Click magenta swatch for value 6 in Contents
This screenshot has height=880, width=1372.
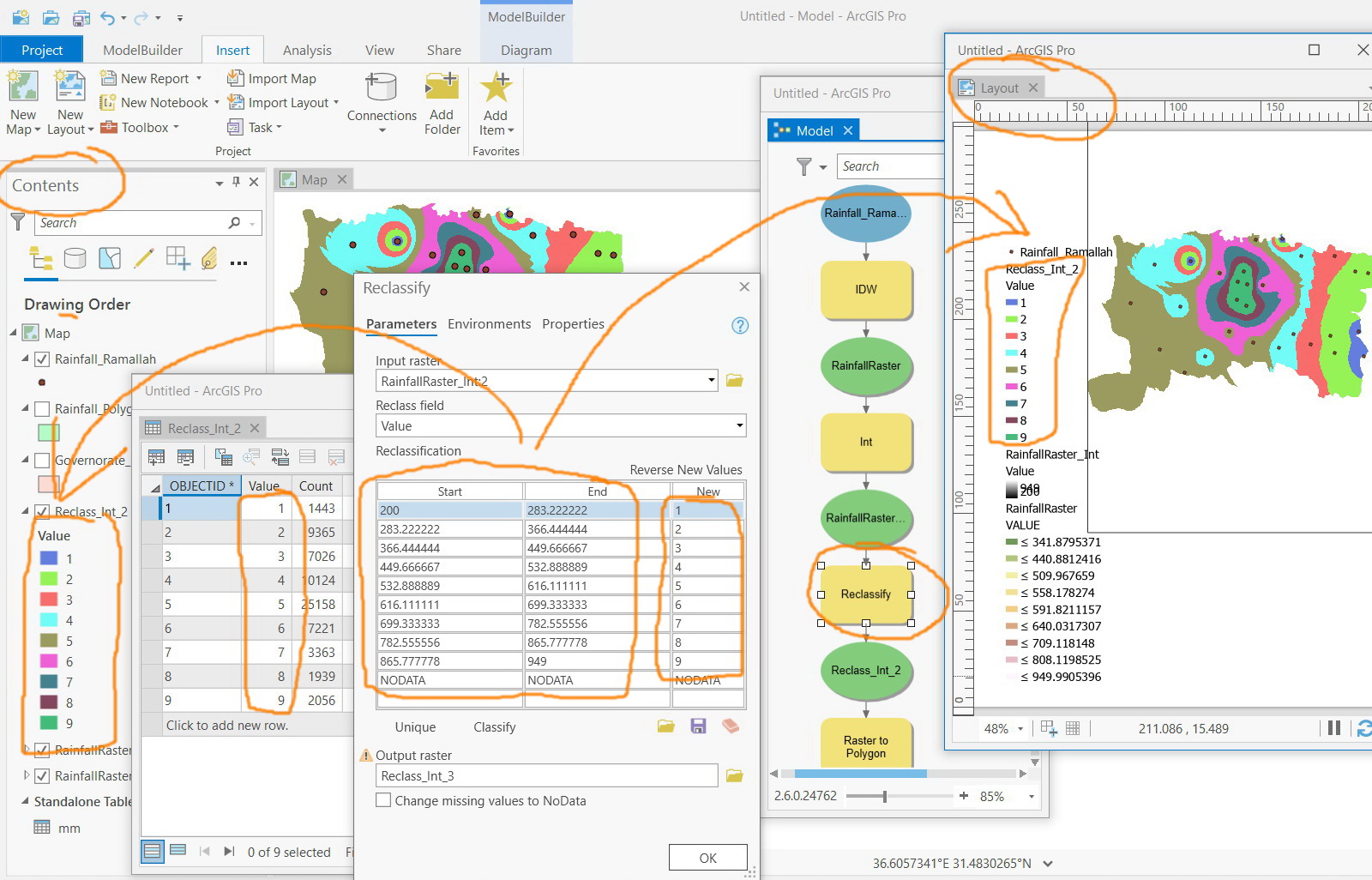click(x=49, y=661)
